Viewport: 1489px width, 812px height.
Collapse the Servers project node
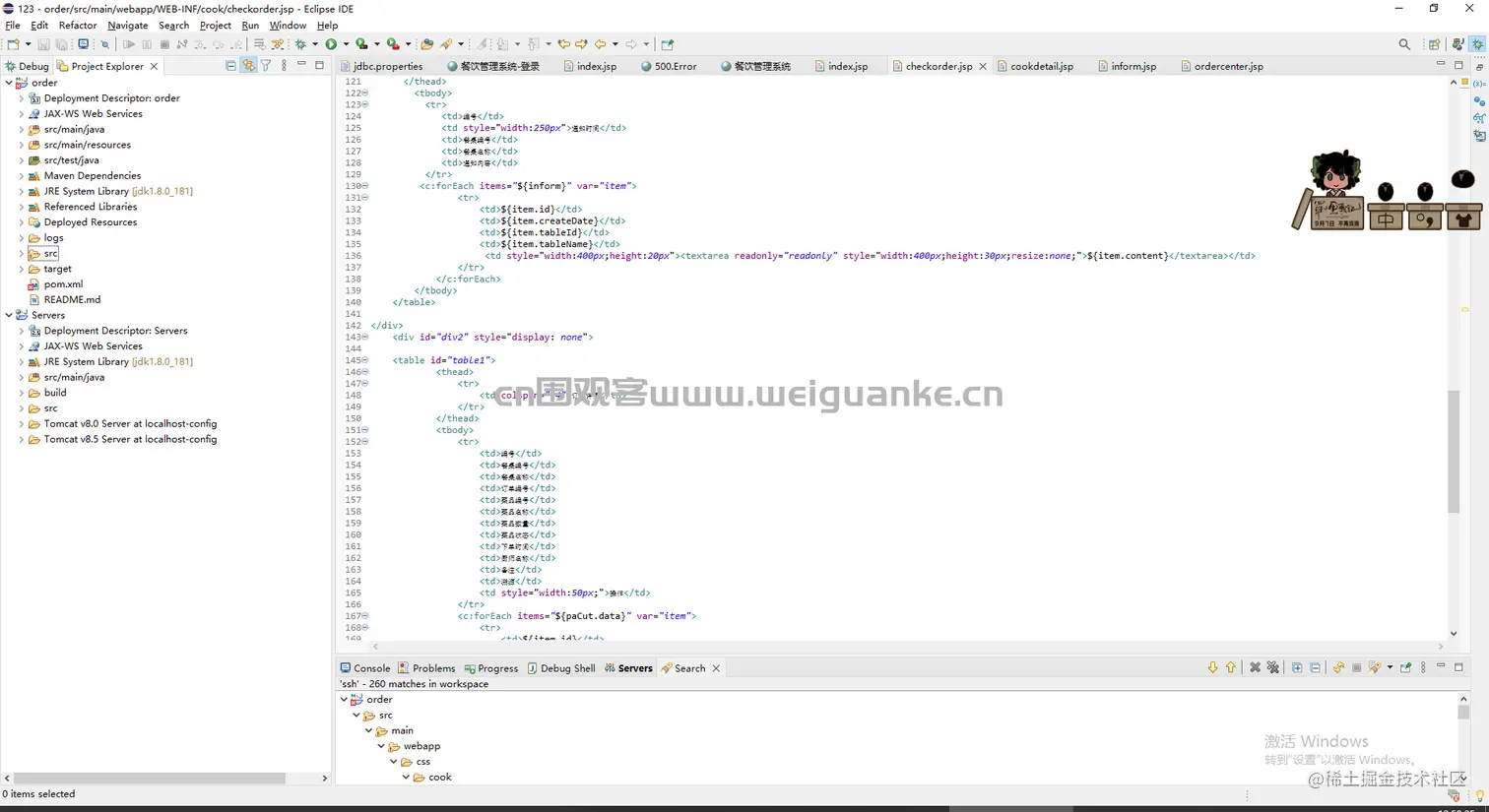(9, 315)
